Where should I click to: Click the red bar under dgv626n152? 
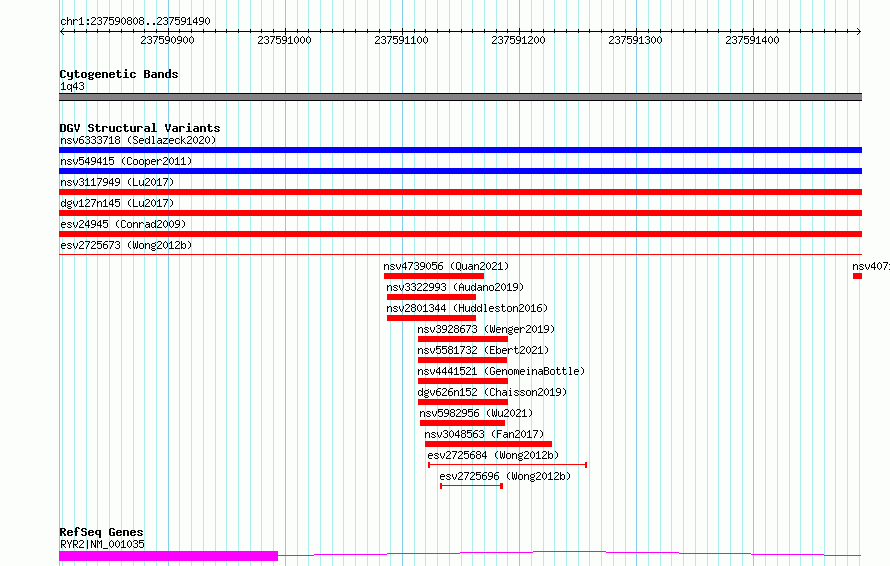463,402
